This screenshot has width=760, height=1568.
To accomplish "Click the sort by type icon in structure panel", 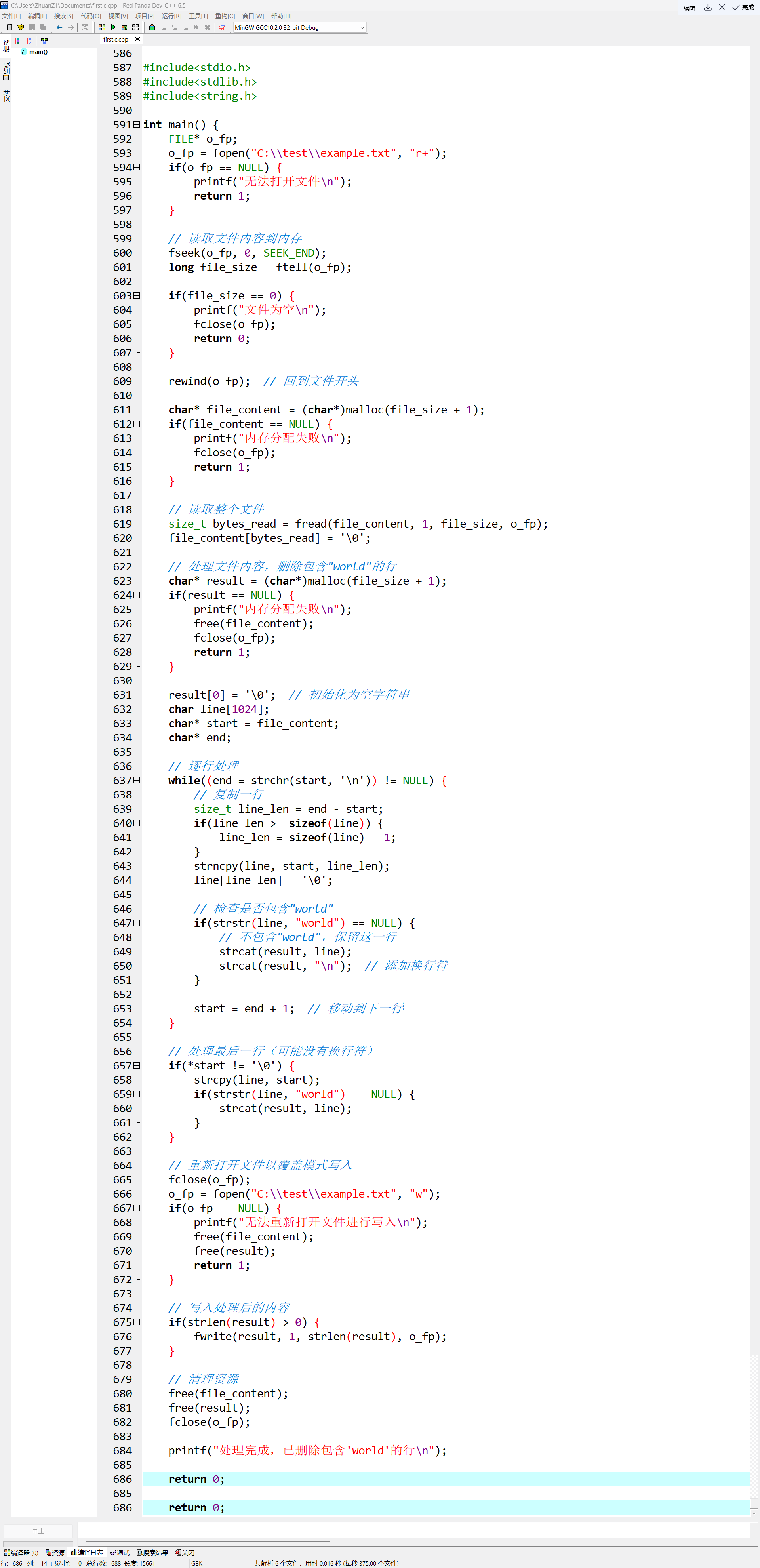I will [17, 42].
